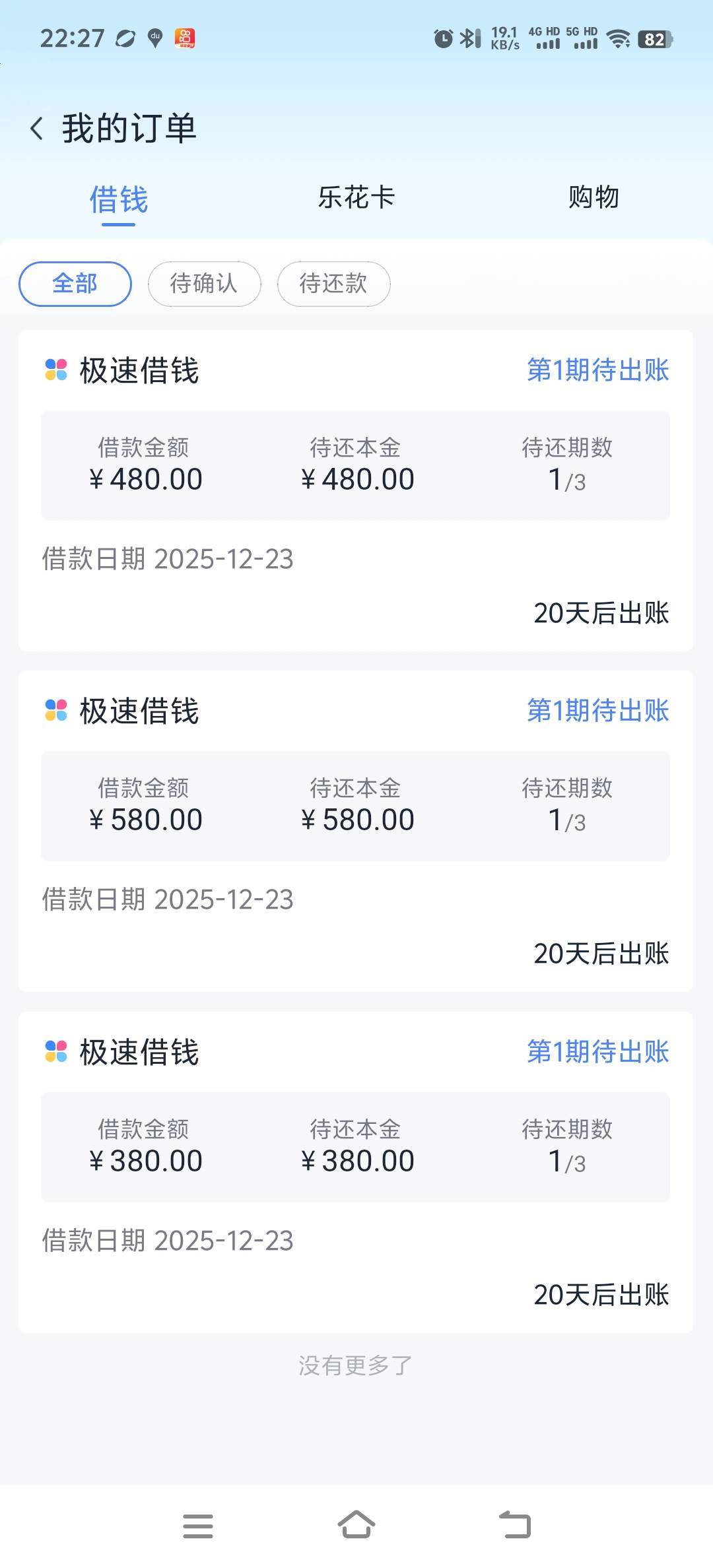Select the 待还款 filter chip
Screen dimensions: 713x1568
pyautogui.click(x=333, y=284)
